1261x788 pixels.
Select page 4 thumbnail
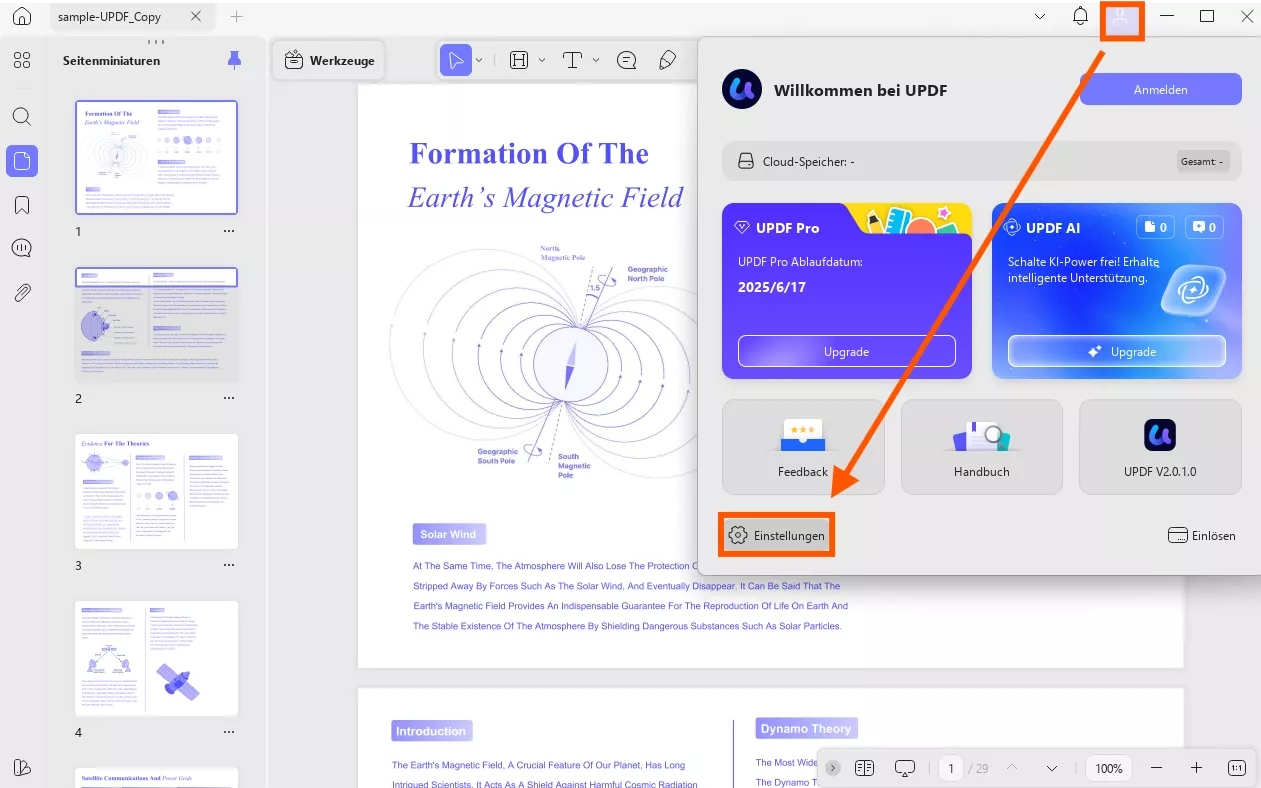[x=157, y=658]
